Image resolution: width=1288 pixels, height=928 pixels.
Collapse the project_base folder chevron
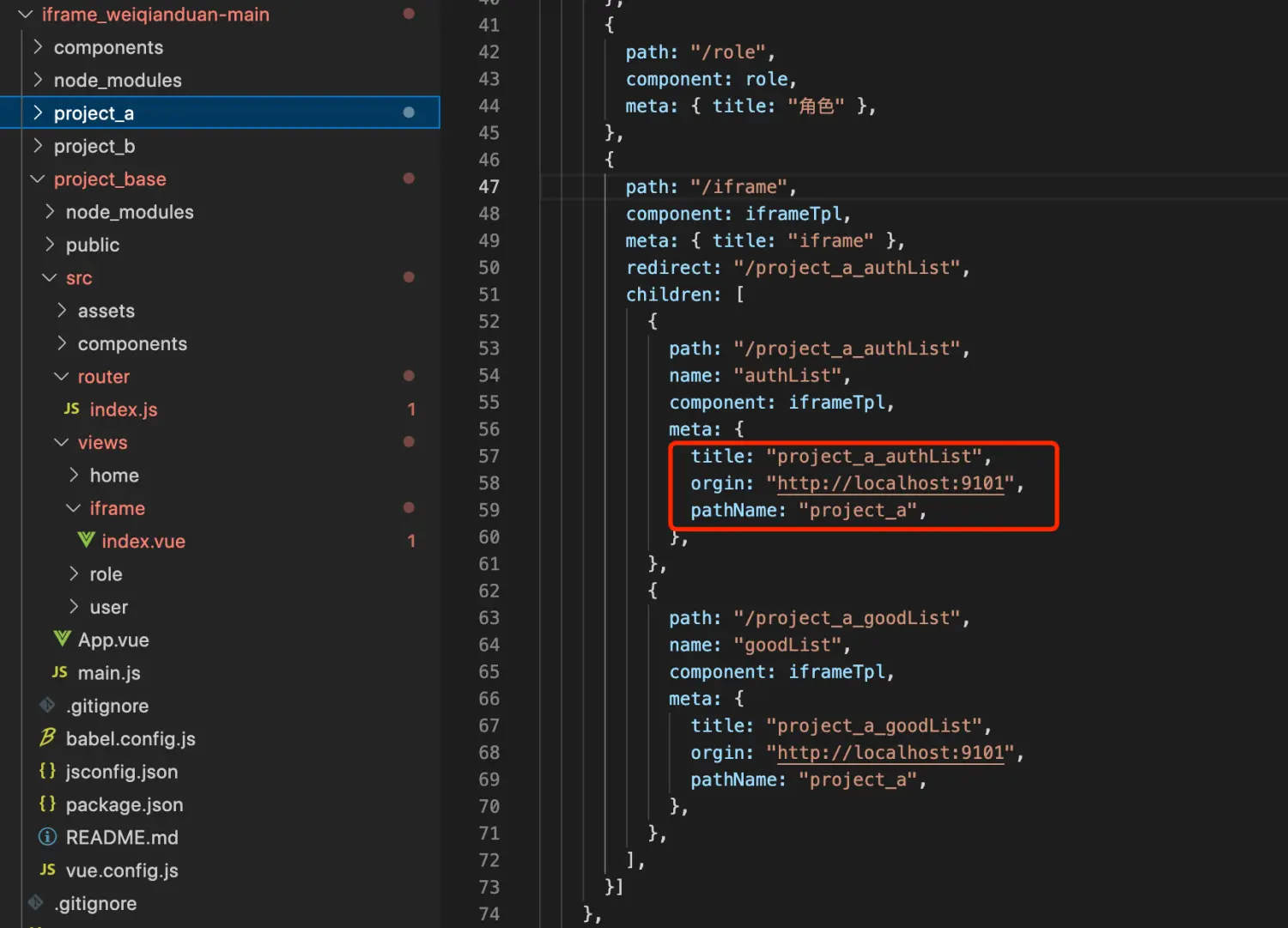(38, 179)
